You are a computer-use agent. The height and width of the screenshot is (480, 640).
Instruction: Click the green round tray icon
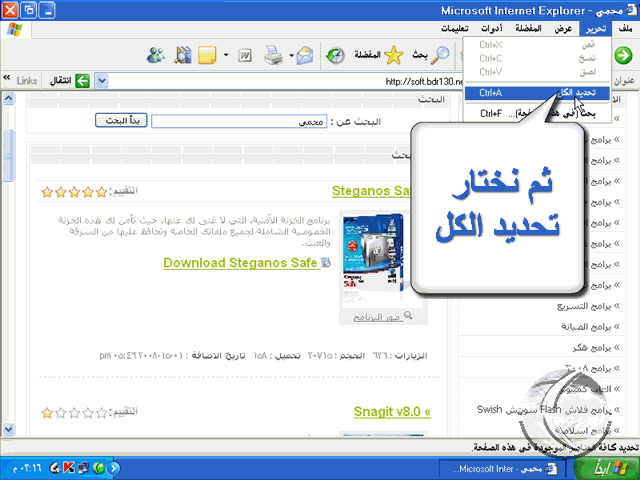pyautogui.click(x=98, y=468)
